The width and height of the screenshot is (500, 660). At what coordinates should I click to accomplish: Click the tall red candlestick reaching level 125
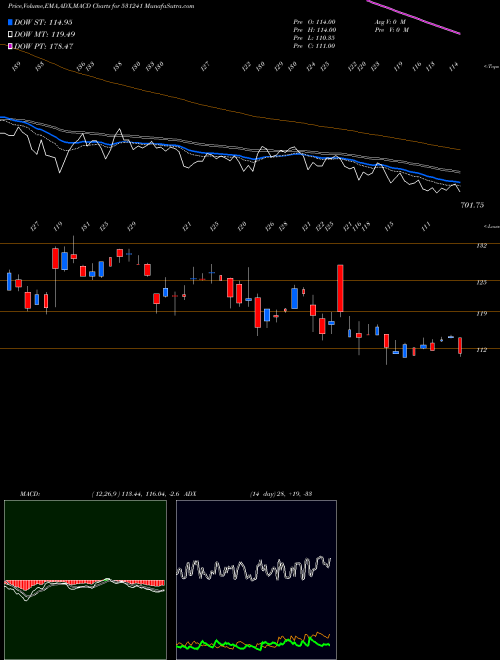click(x=340, y=288)
